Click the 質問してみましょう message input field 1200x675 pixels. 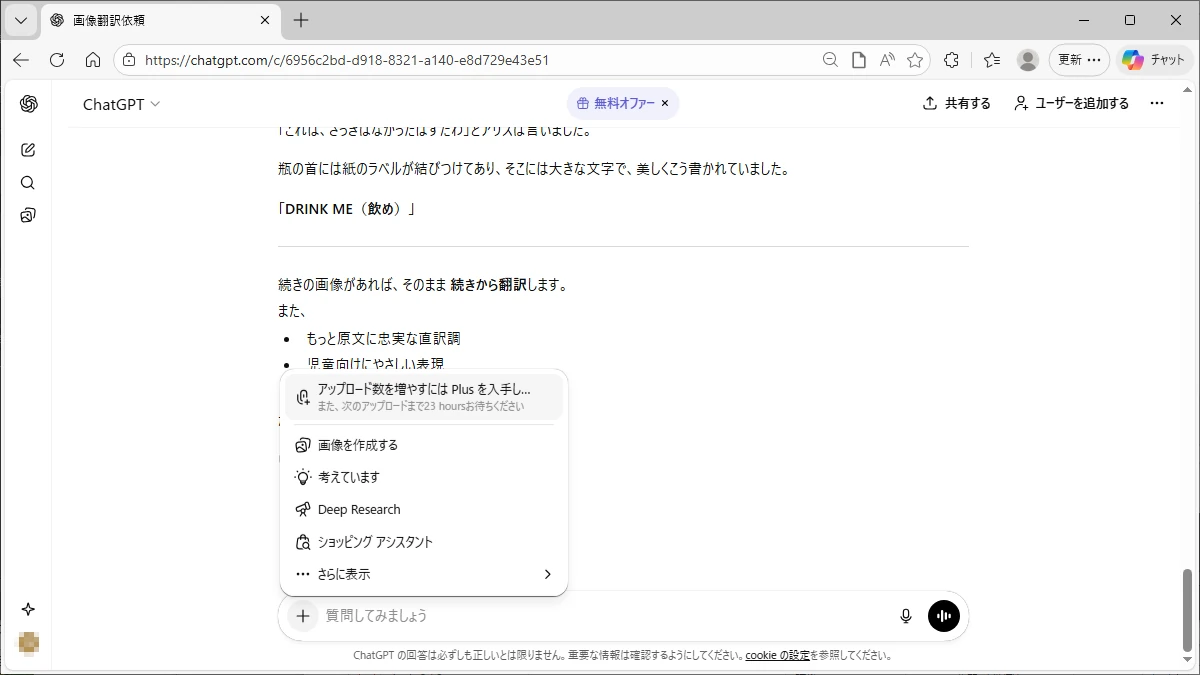[600, 616]
